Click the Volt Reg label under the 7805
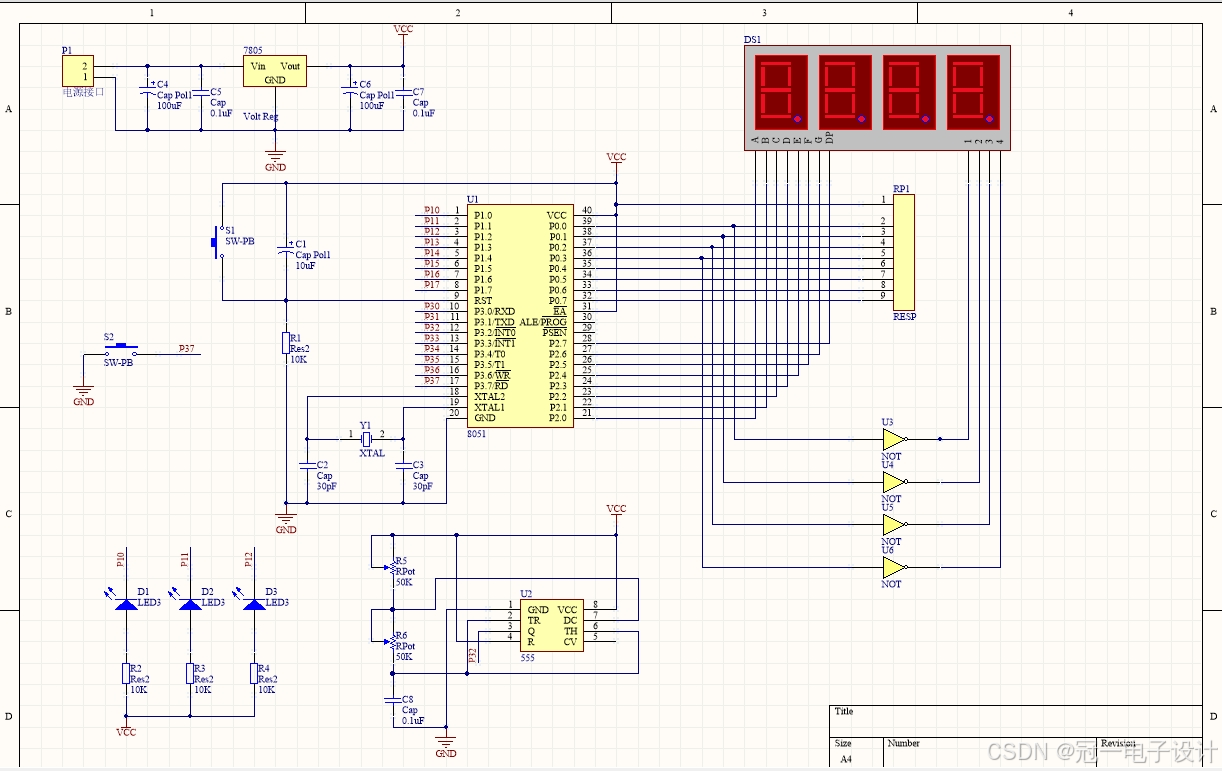 pos(261,116)
